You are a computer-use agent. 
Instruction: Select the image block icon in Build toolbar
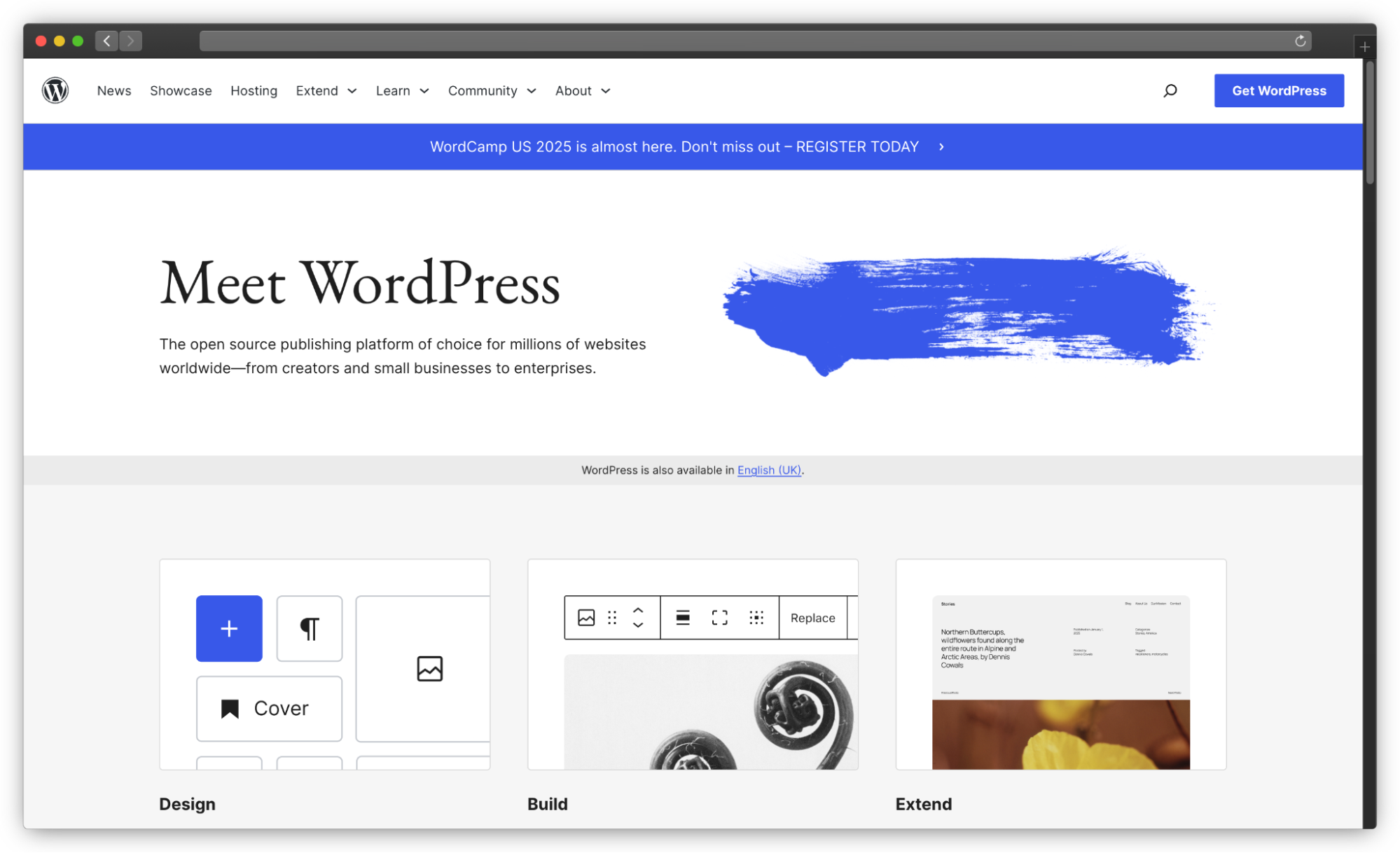click(586, 617)
